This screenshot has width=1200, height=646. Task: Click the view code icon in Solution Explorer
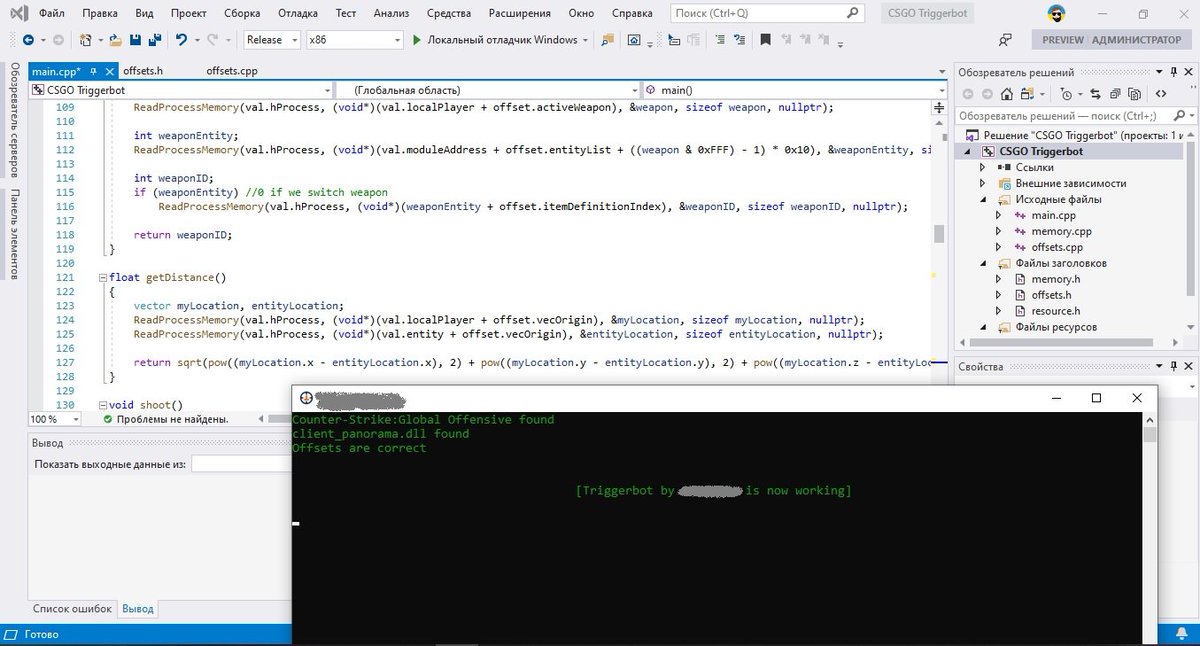pos(1162,94)
